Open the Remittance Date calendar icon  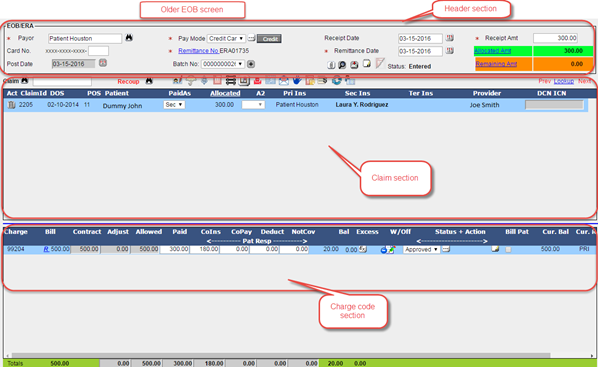[450, 50]
